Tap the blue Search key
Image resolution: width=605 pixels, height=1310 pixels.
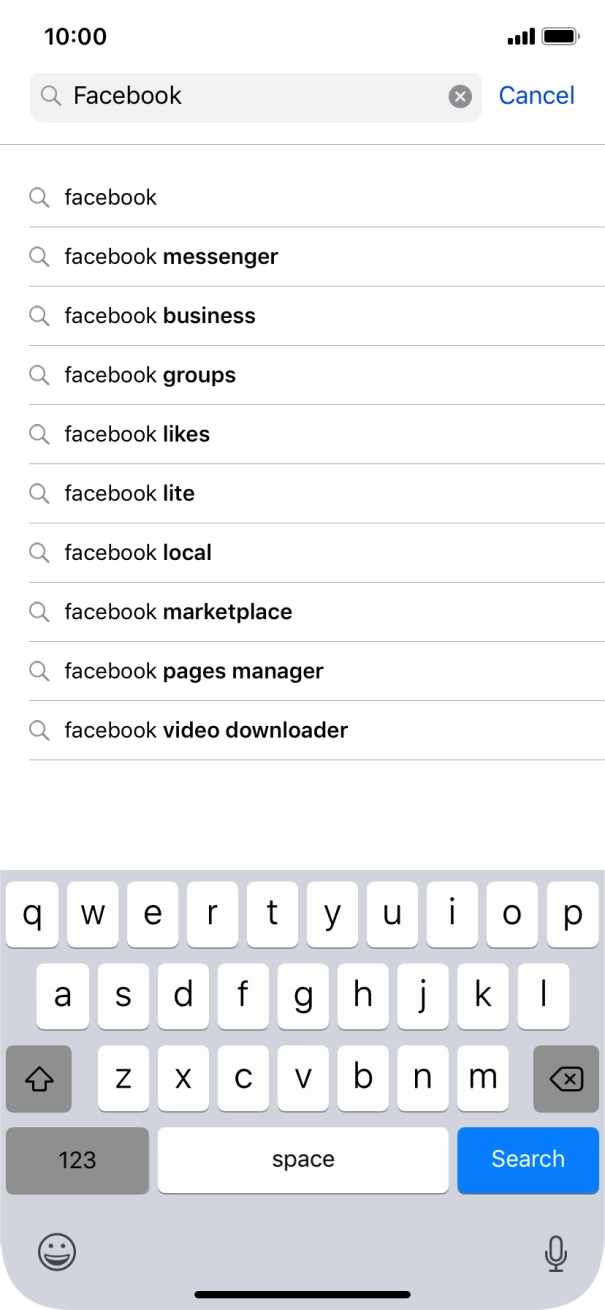[x=527, y=1159]
